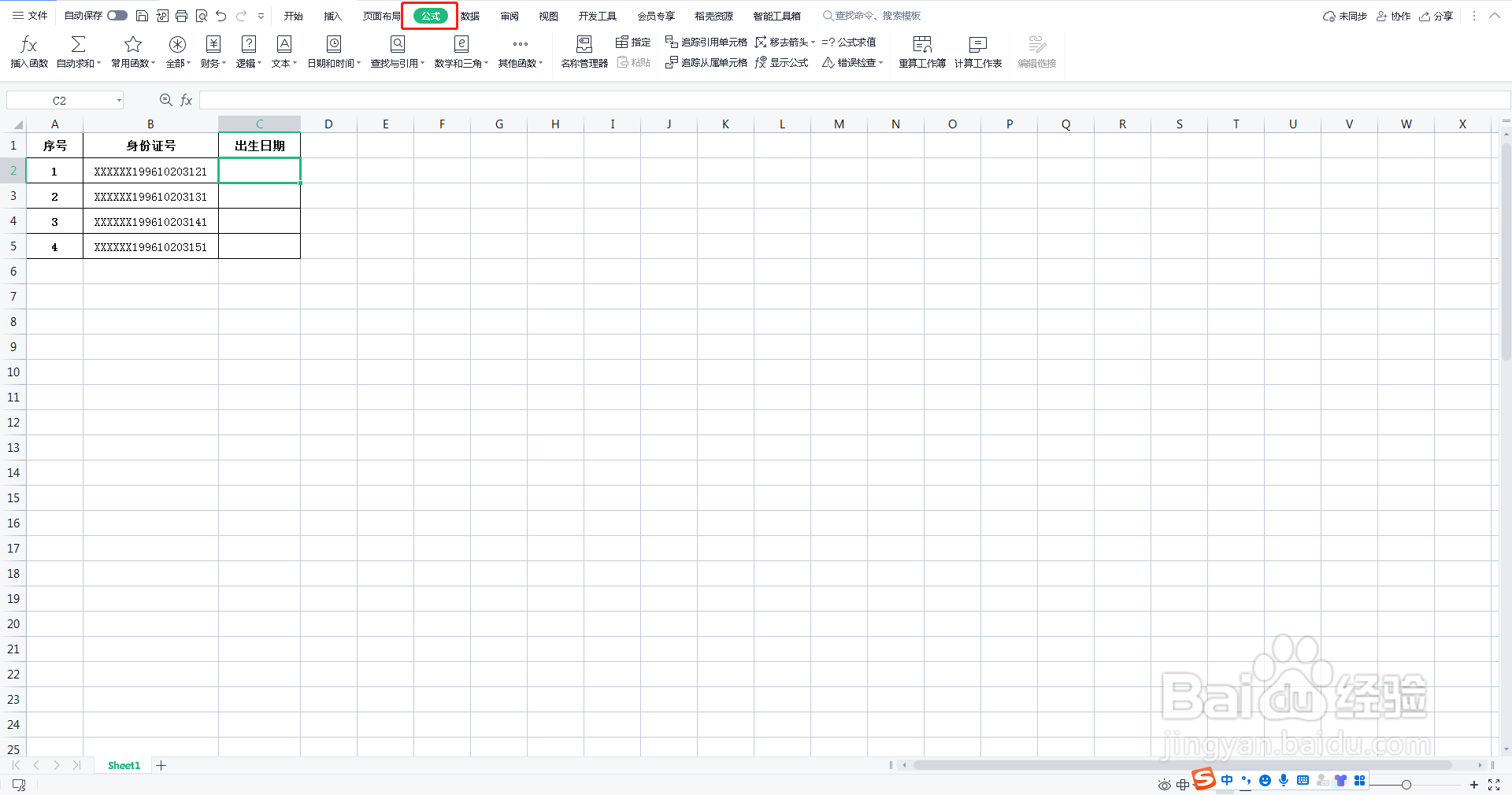The height and width of the screenshot is (795, 1512).
Task: Click the Sogou input S logo
Action: tap(1204, 779)
